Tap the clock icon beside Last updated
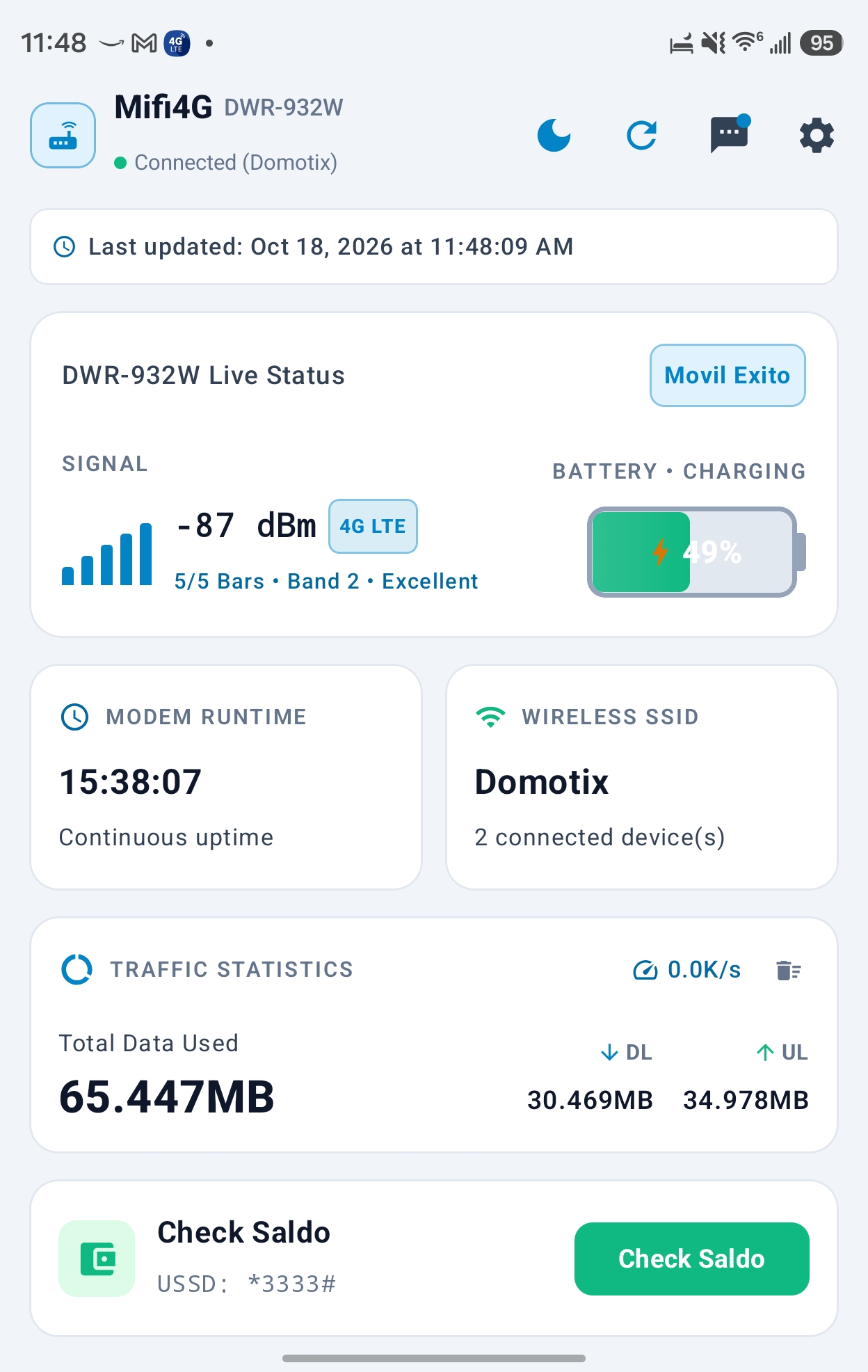This screenshot has width=868, height=1372. pos(65,246)
